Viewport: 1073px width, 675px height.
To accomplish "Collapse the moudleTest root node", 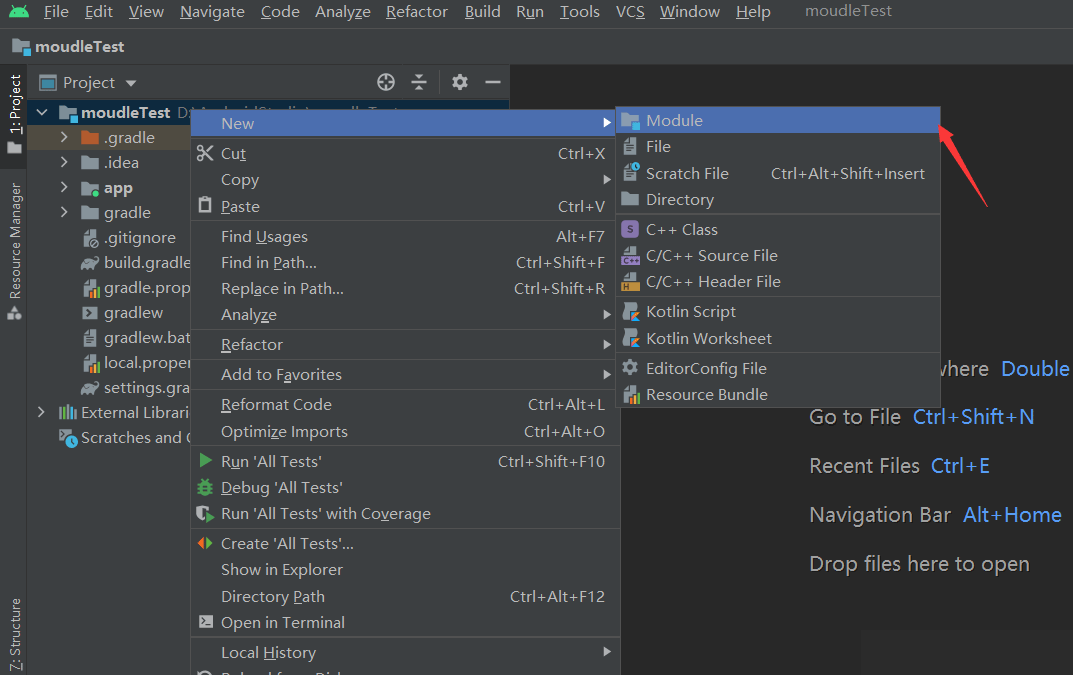I will [42, 112].
